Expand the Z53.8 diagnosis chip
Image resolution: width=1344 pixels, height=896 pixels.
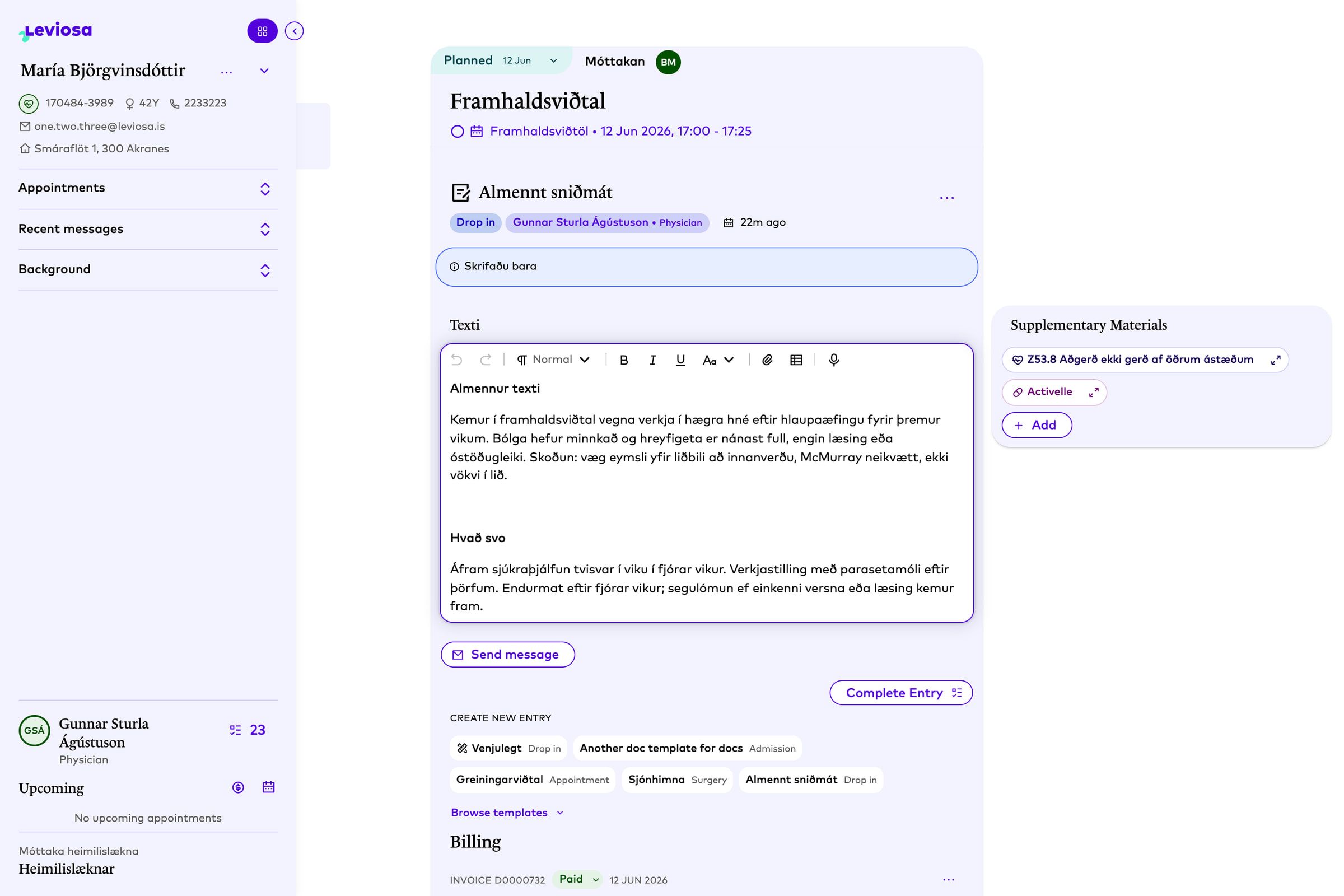pyautogui.click(x=1276, y=360)
